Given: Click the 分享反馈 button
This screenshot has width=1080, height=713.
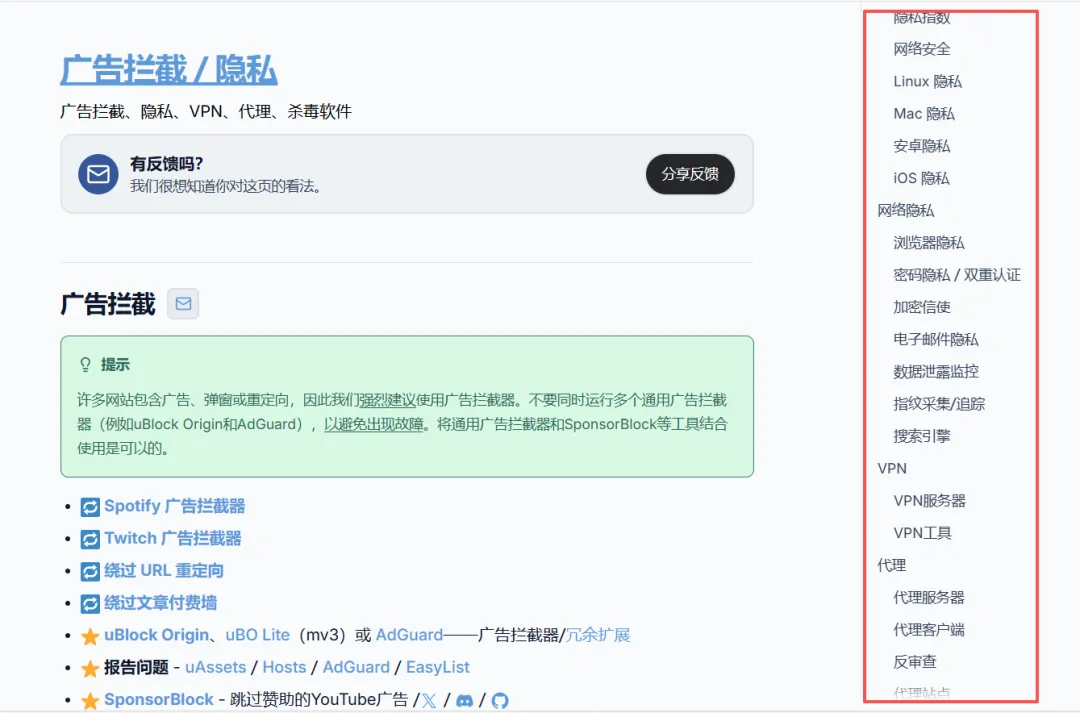Looking at the screenshot, I should pos(690,174).
